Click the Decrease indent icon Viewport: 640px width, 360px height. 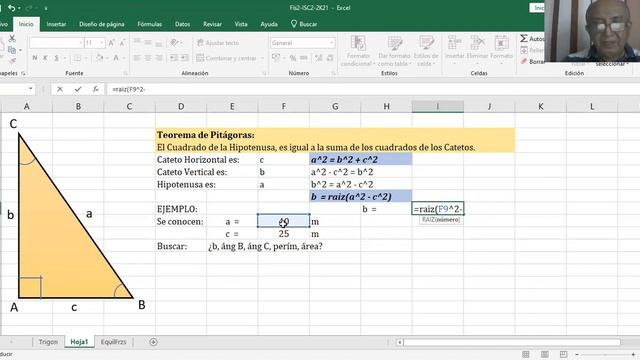174,58
